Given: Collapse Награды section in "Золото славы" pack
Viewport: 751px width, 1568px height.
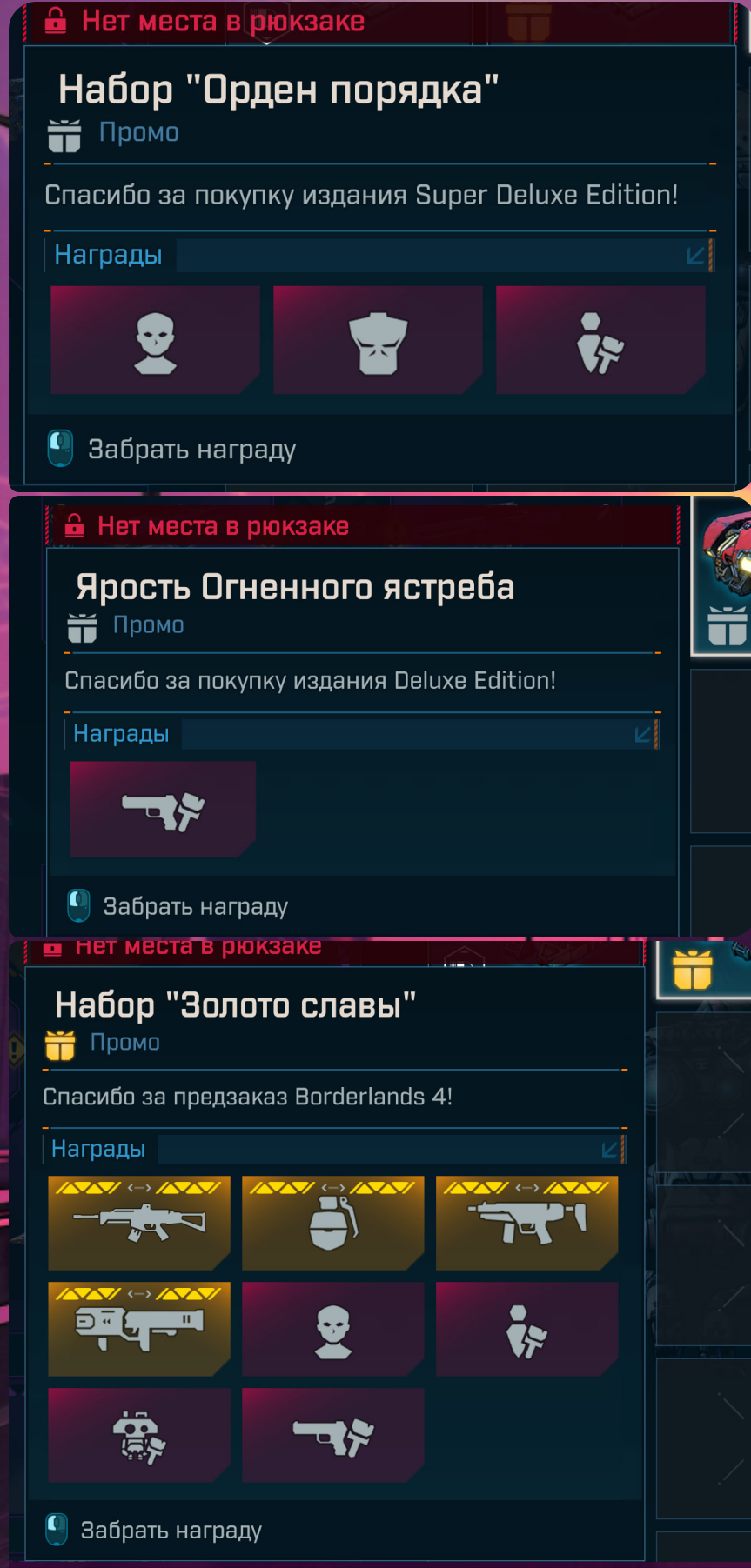Looking at the screenshot, I should tap(611, 1150).
